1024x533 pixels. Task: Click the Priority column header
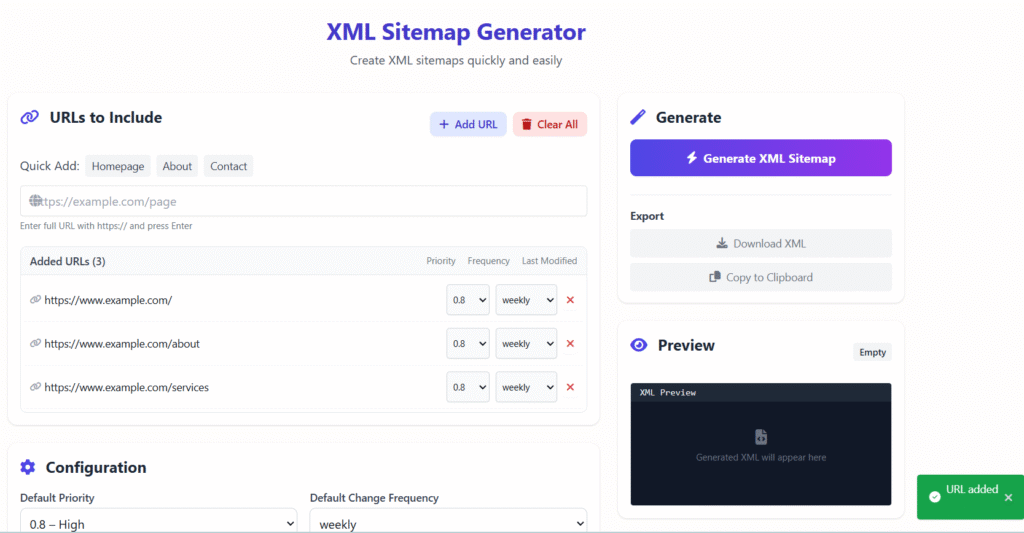click(x=441, y=261)
